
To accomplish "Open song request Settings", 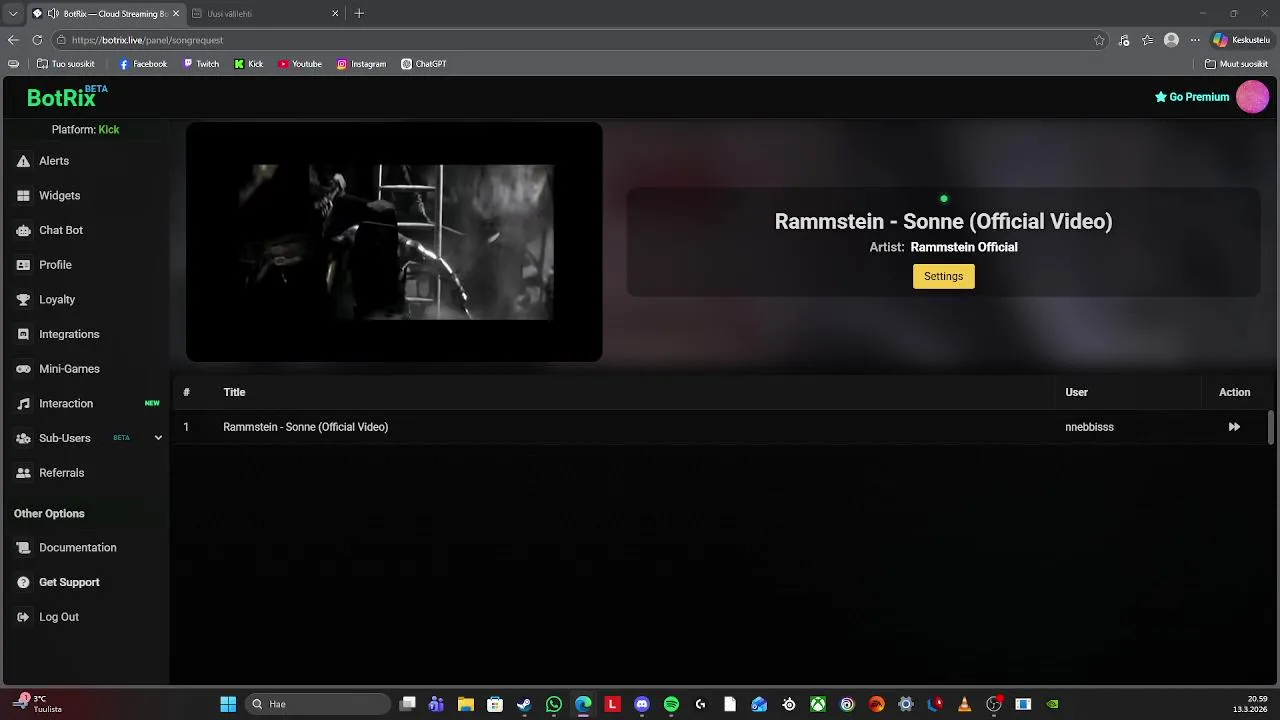I will (x=943, y=276).
